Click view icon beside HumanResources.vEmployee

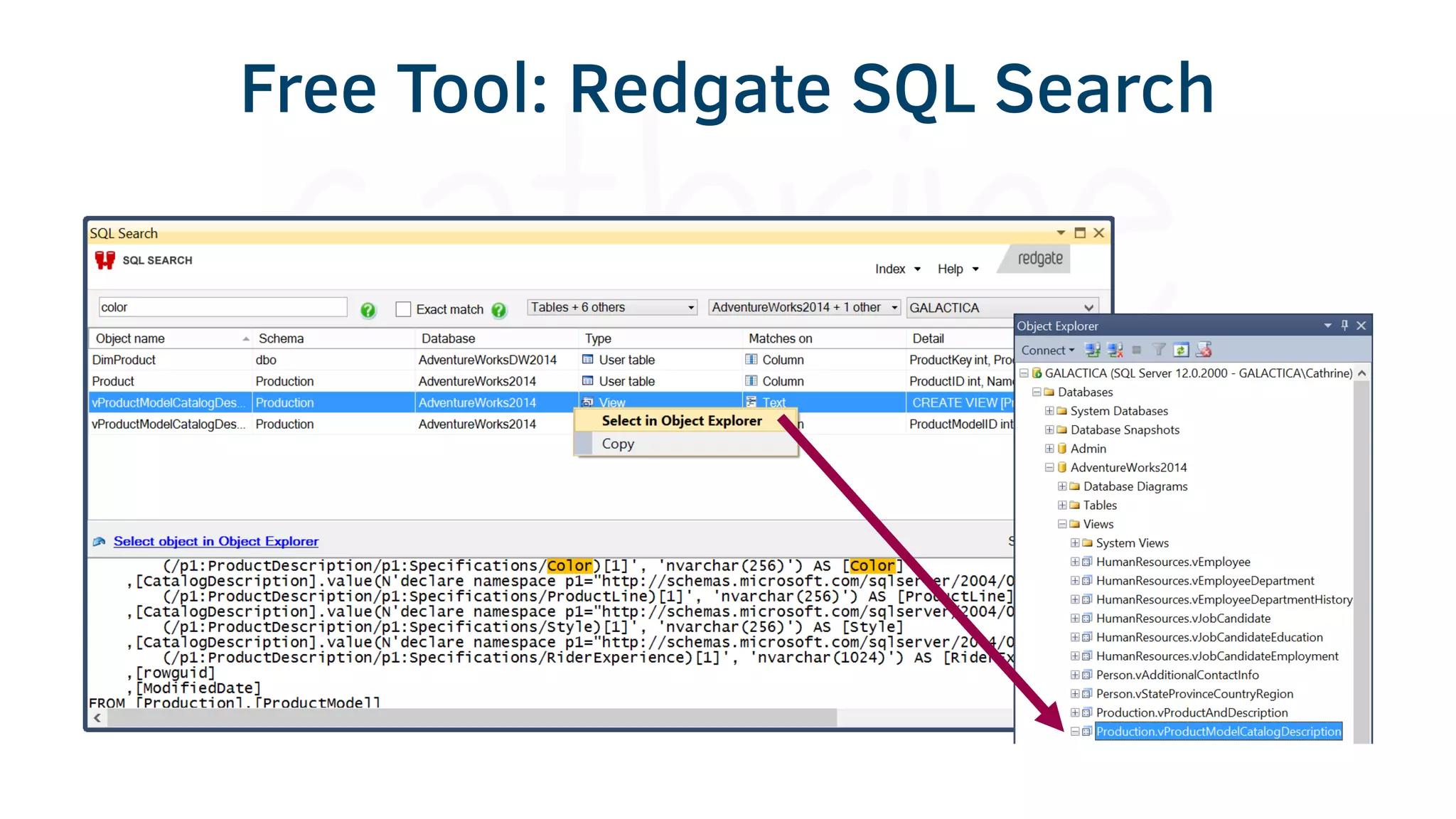[x=1087, y=562]
